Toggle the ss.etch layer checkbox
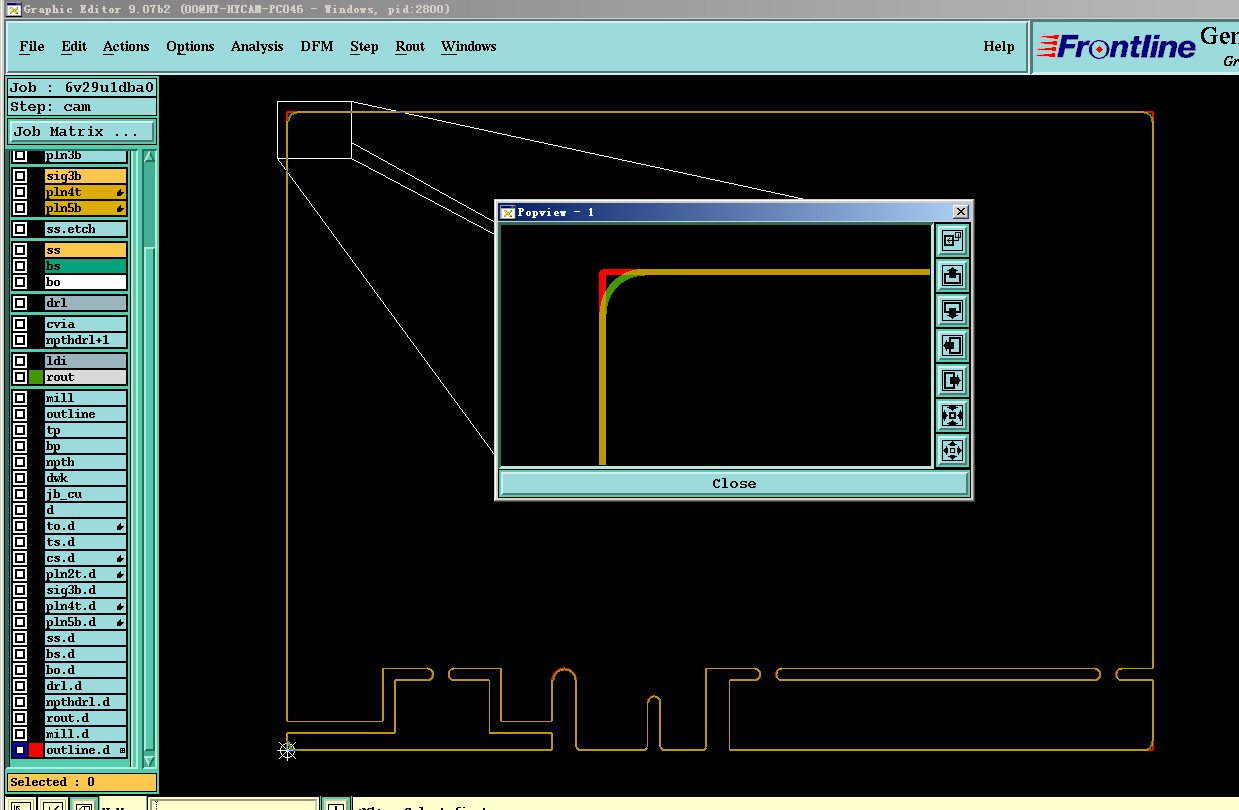Screen dimensions: 1239x810 click(20, 229)
